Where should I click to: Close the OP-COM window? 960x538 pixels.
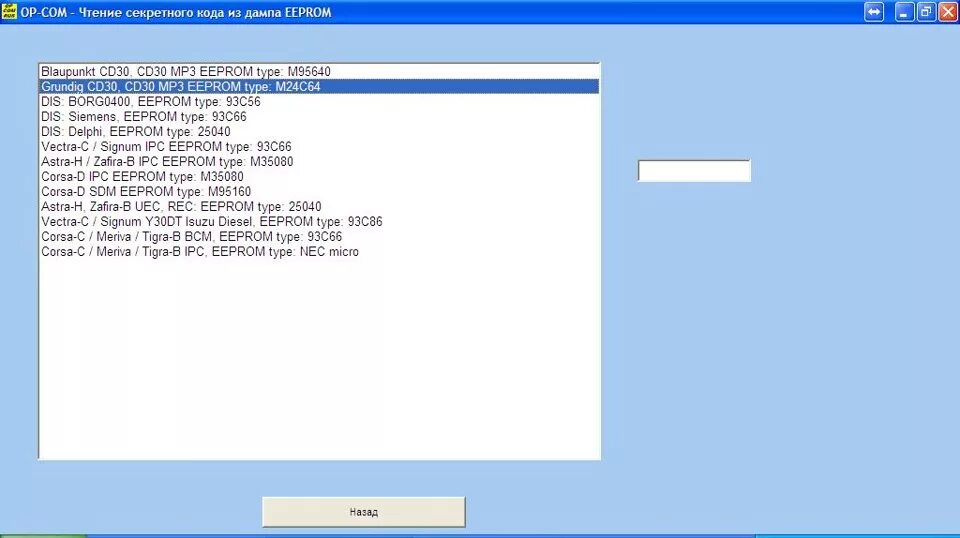tap(948, 12)
